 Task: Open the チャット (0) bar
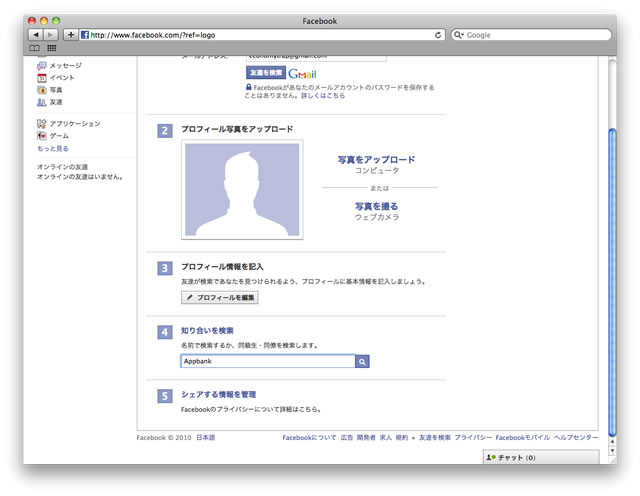(541, 457)
